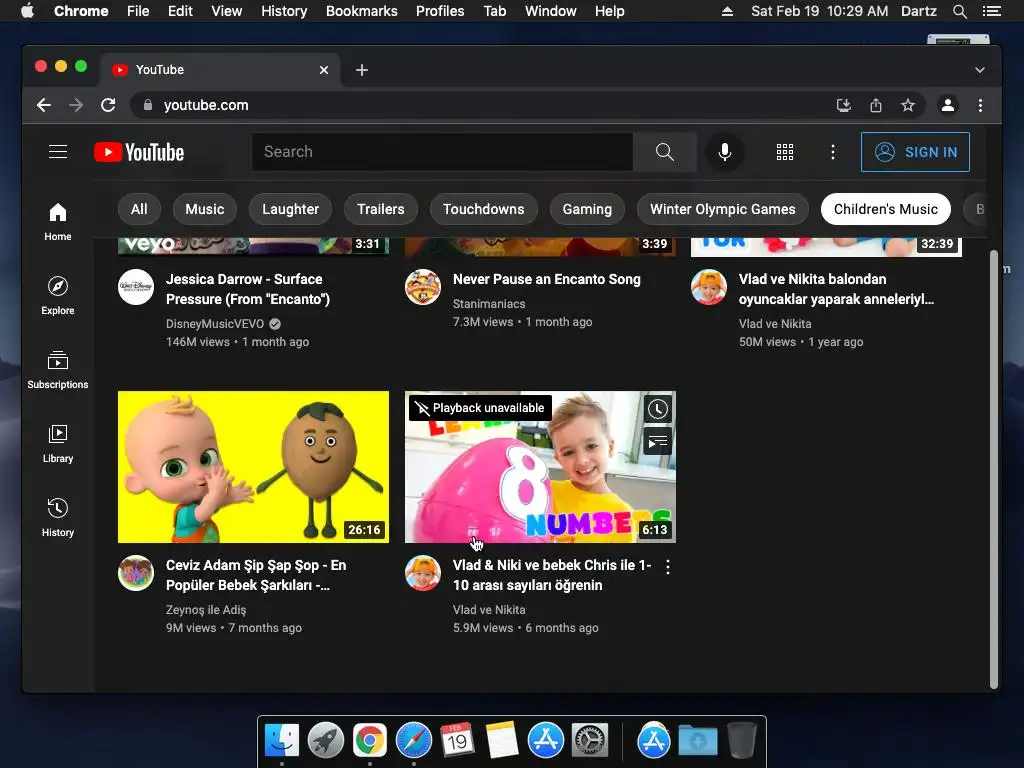
Task: Click the search magnifier button
Action: click(x=664, y=152)
